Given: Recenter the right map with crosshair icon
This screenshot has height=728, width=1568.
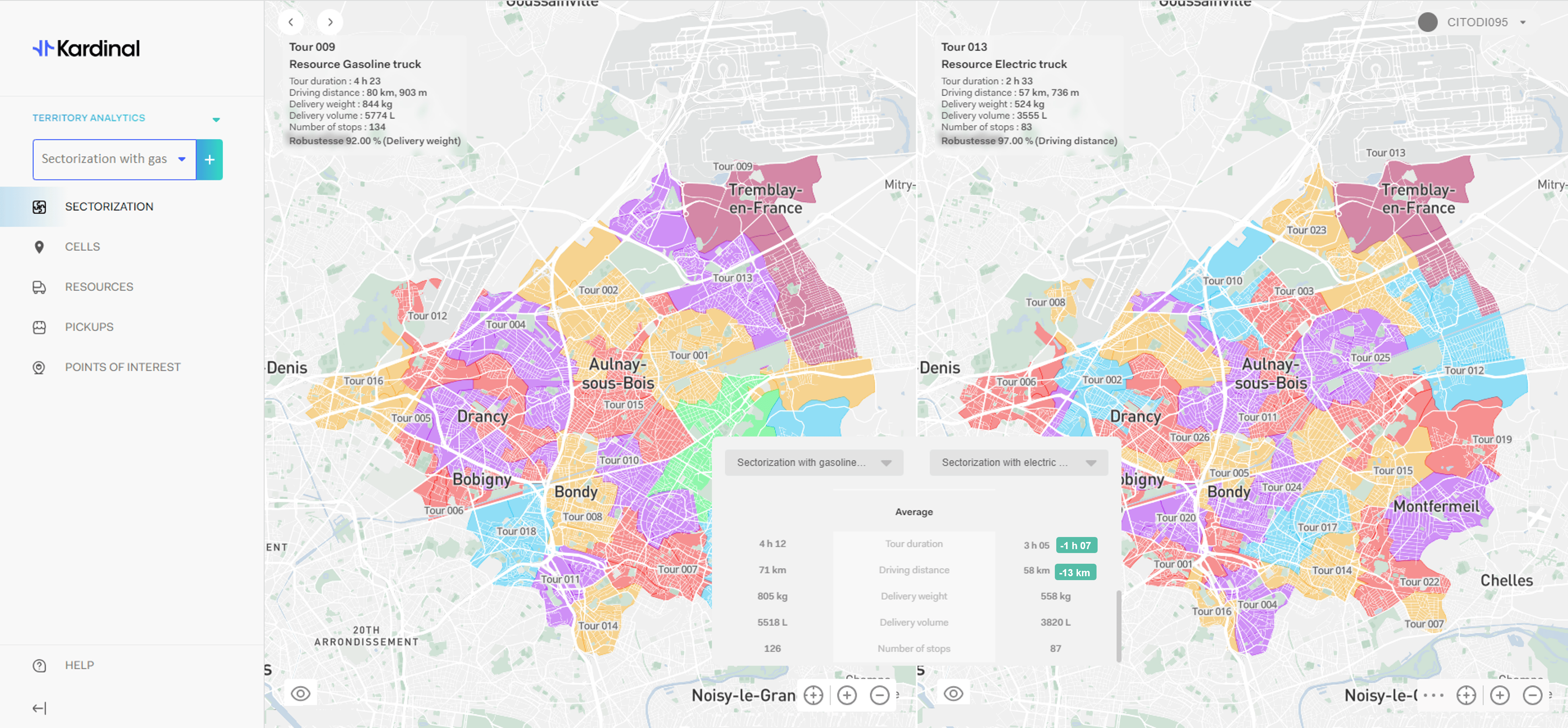Looking at the screenshot, I should (1466, 695).
